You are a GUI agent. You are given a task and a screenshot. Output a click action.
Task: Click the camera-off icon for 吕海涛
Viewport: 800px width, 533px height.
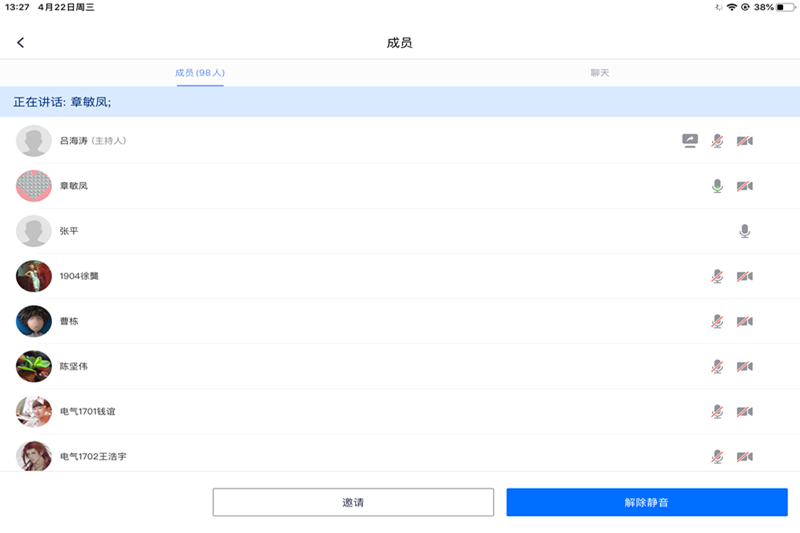click(x=745, y=141)
